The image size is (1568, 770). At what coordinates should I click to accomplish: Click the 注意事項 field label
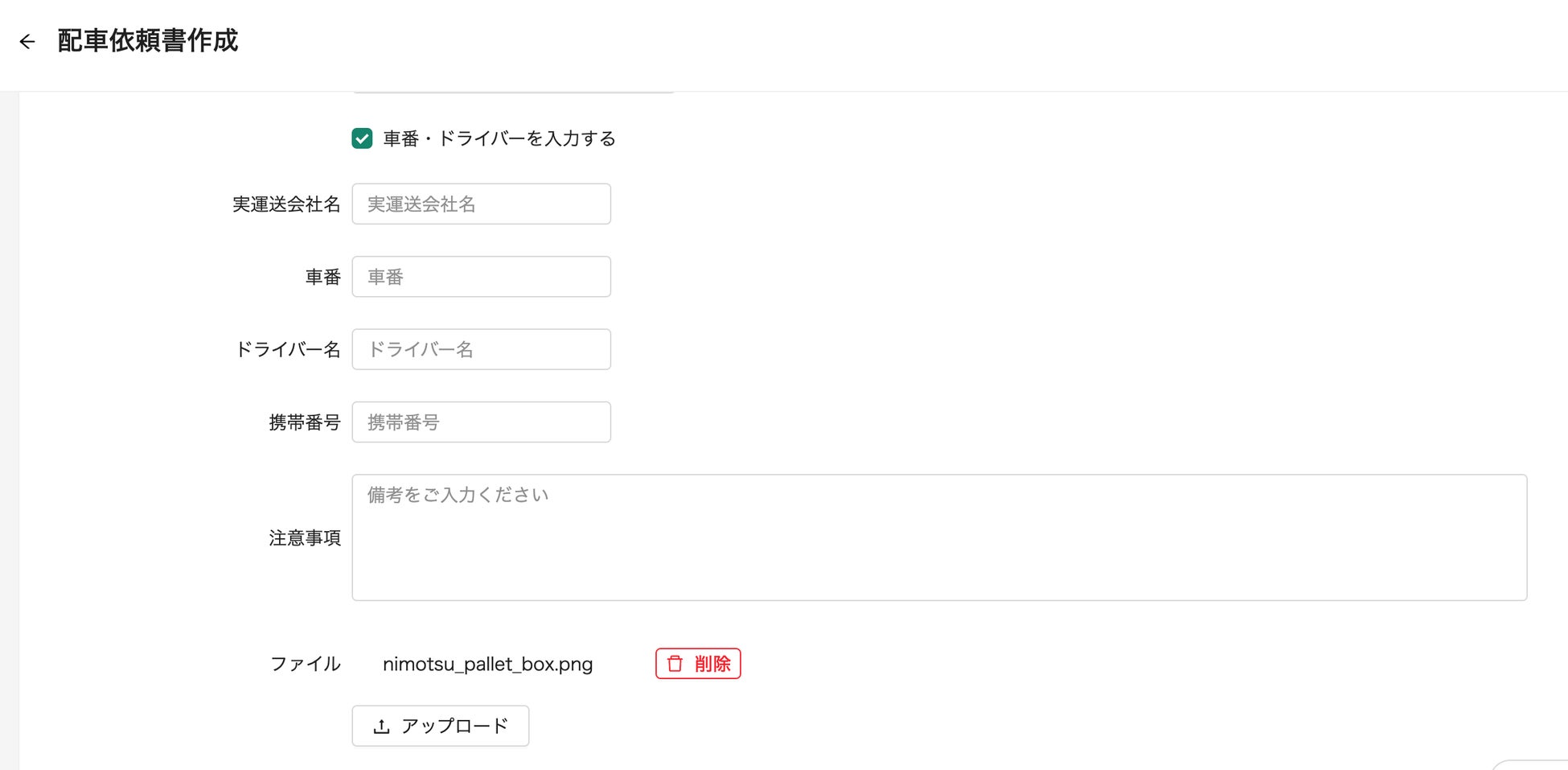tap(304, 537)
